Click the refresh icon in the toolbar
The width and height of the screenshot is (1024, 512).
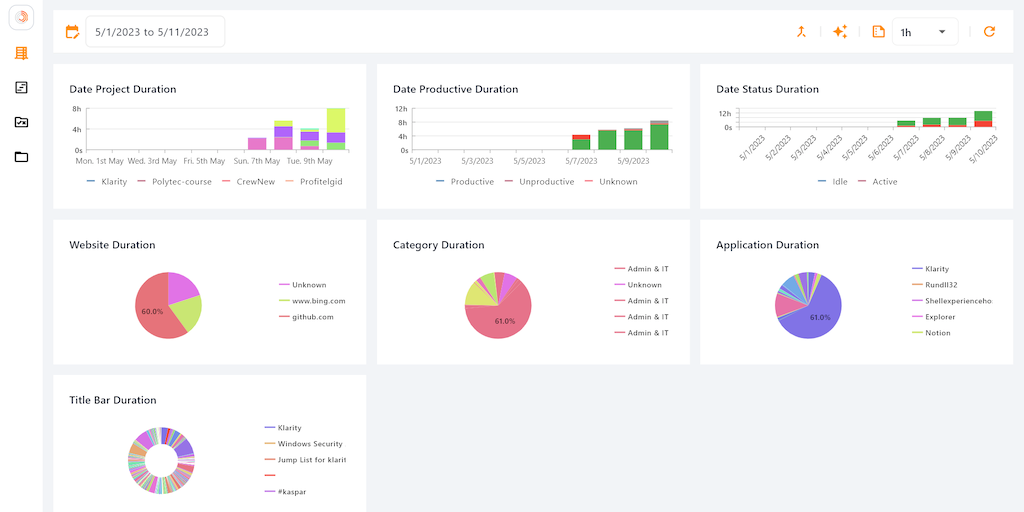[989, 32]
